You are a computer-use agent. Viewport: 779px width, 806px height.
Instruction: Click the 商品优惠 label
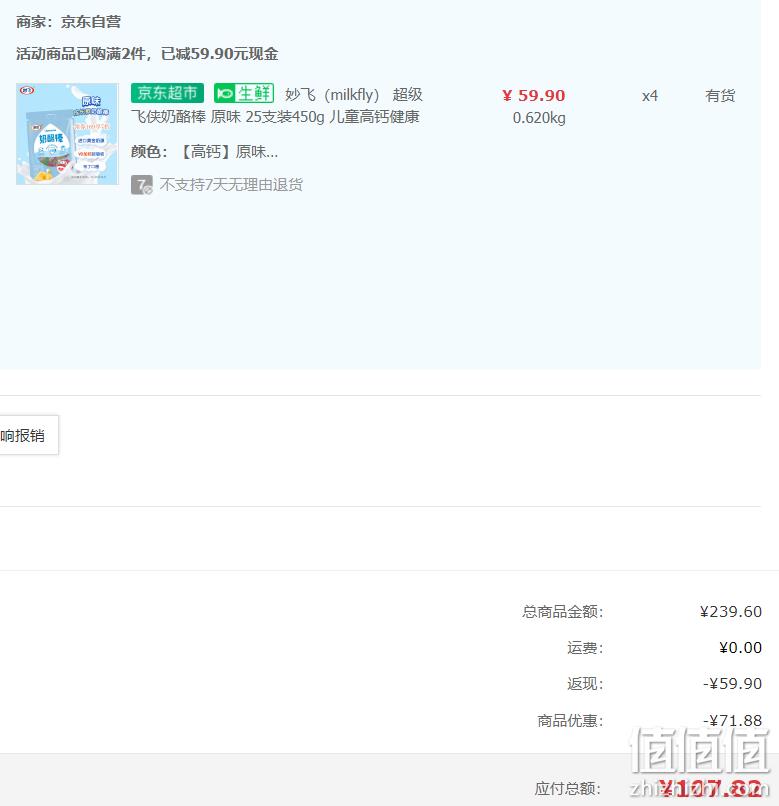(x=570, y=721)
